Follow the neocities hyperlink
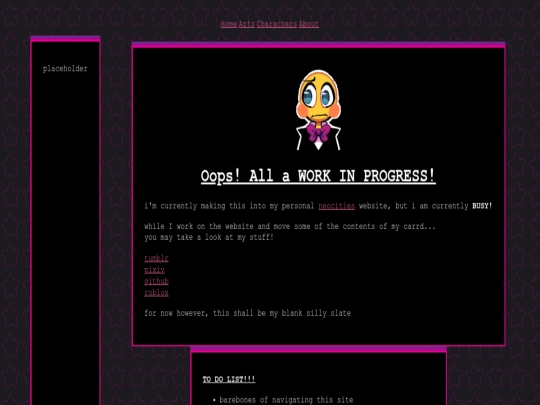The height and width of the screenshot is (405, 540). tap(336, 206)
